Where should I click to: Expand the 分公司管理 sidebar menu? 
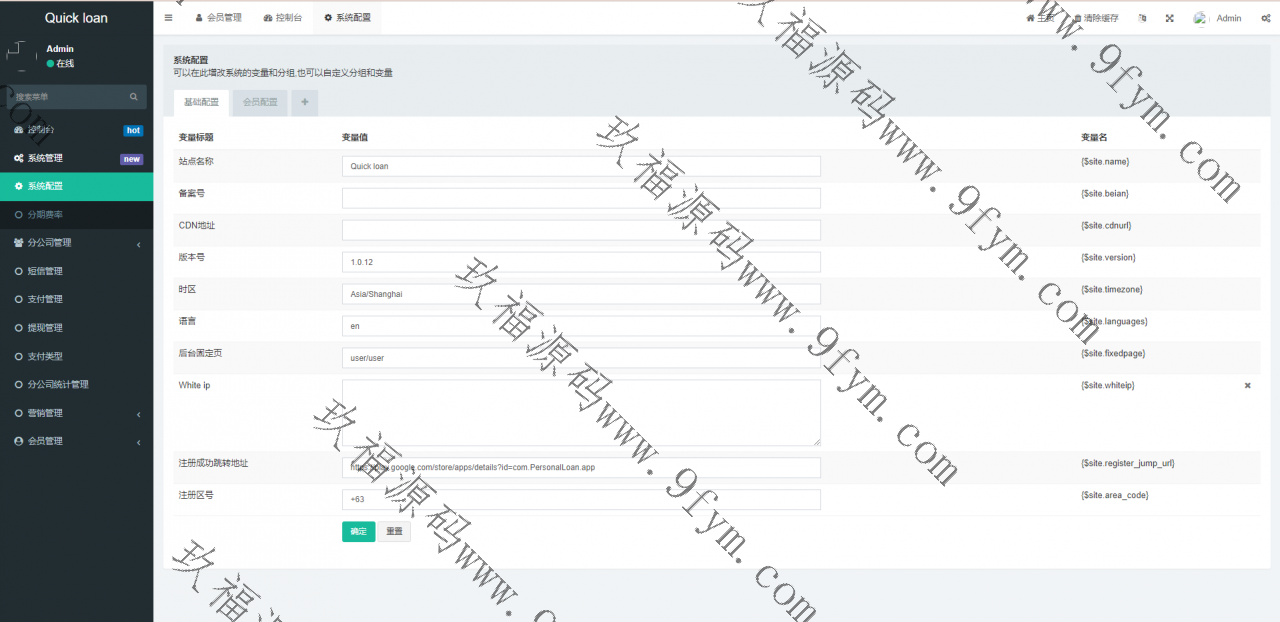[76, 243]
